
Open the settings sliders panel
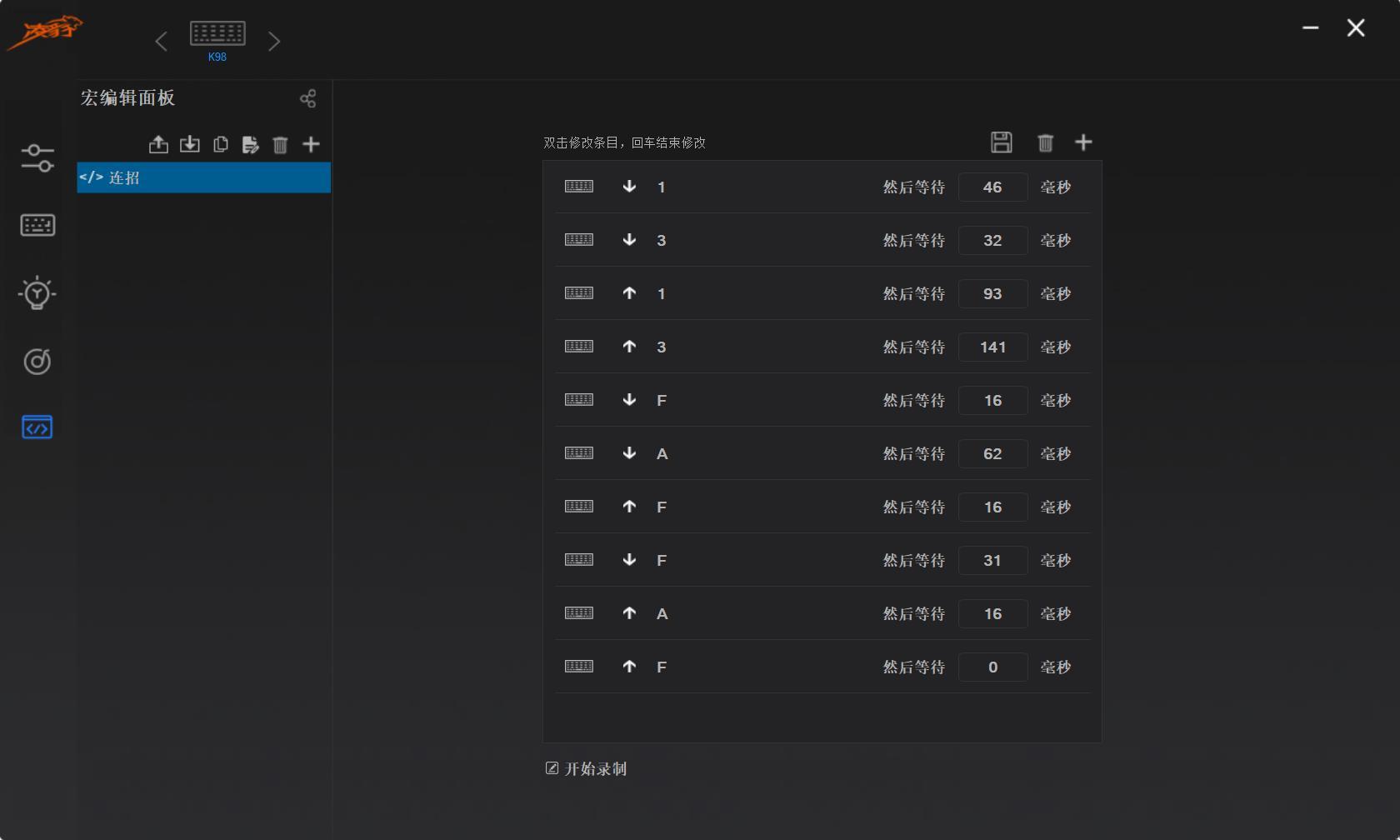click(37, 157)
